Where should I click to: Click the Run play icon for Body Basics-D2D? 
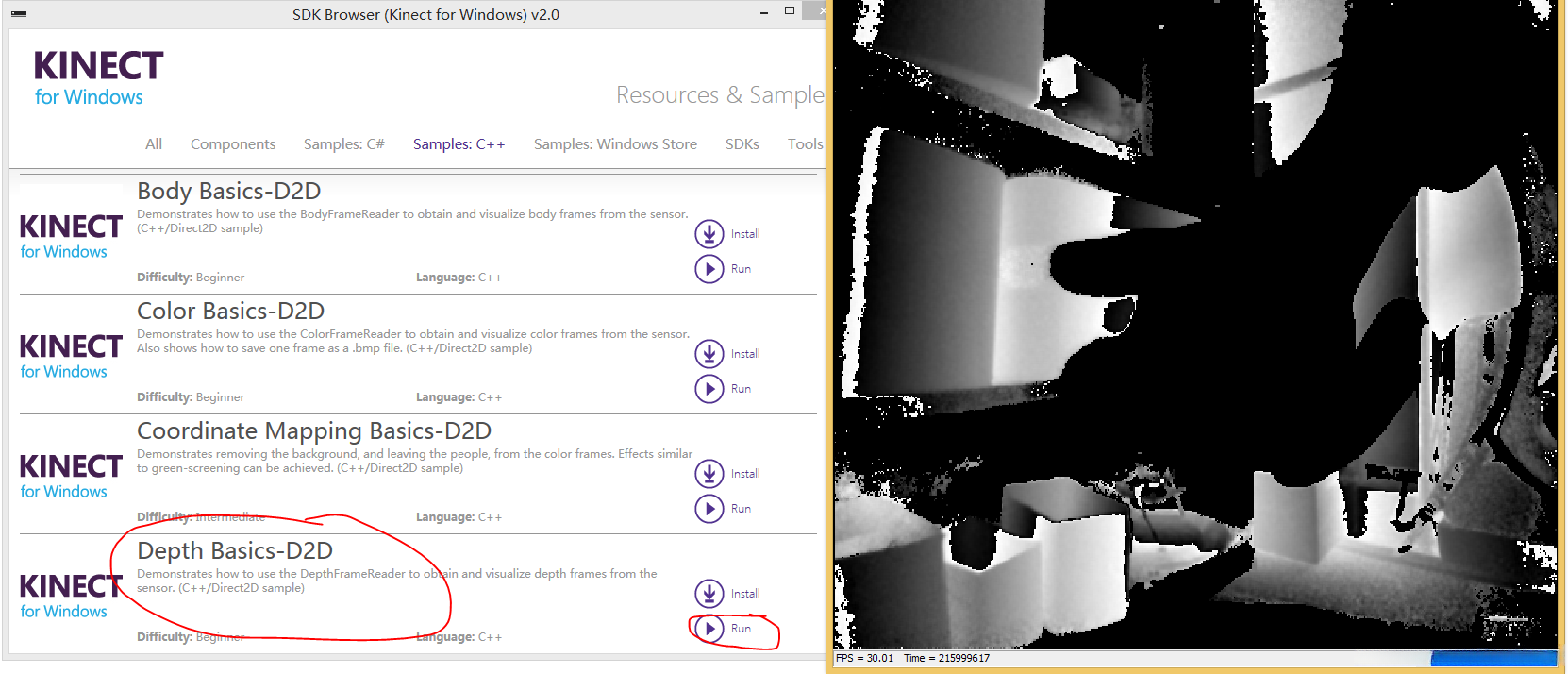pyautogui.click(x=709, y=269)
